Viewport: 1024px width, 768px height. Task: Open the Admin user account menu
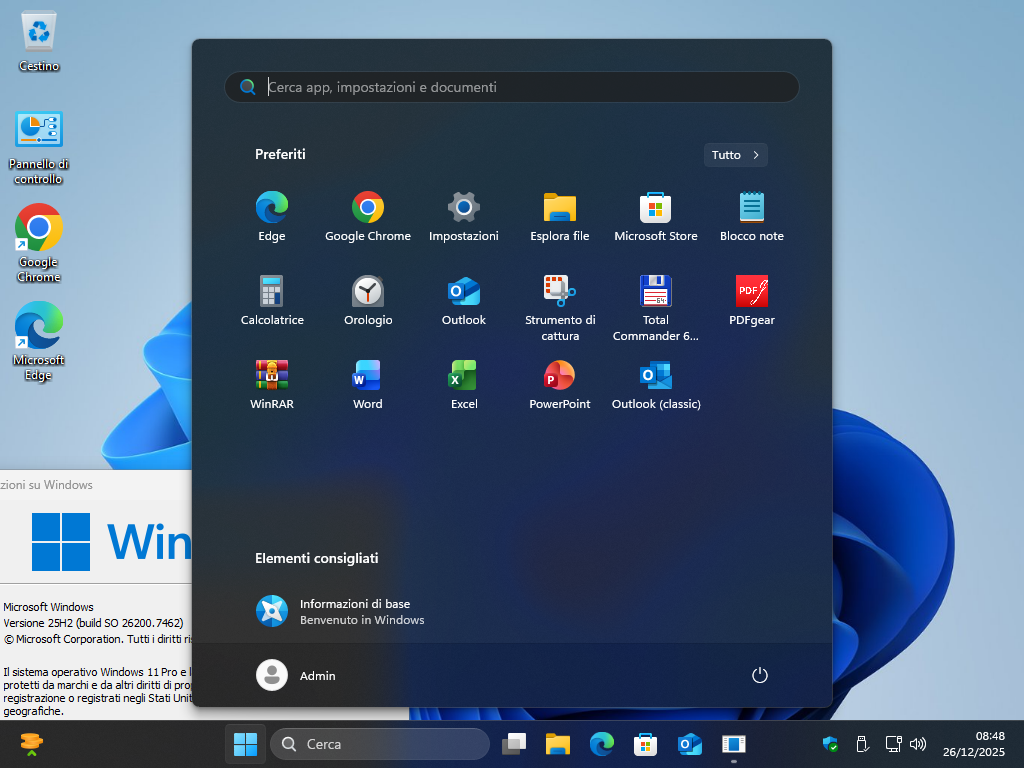[x=296, y=675]
